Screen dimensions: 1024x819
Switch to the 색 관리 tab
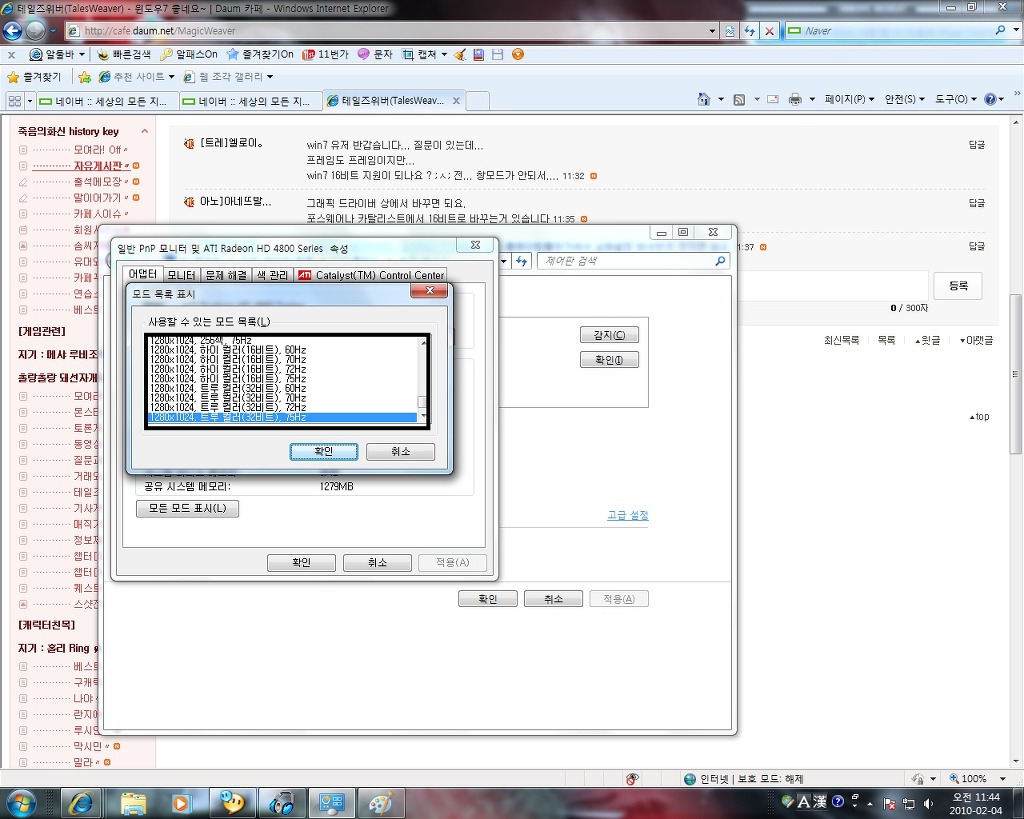(272, 276)
